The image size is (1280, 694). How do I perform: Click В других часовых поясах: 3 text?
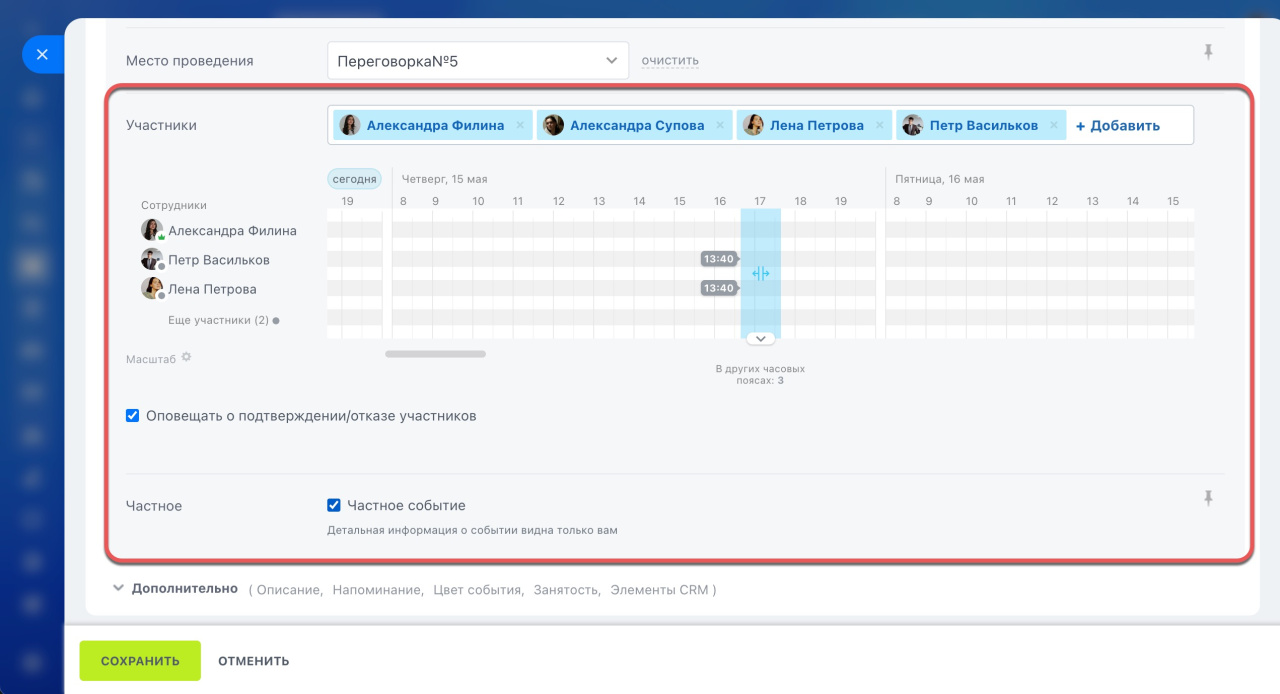coord(760,374)
